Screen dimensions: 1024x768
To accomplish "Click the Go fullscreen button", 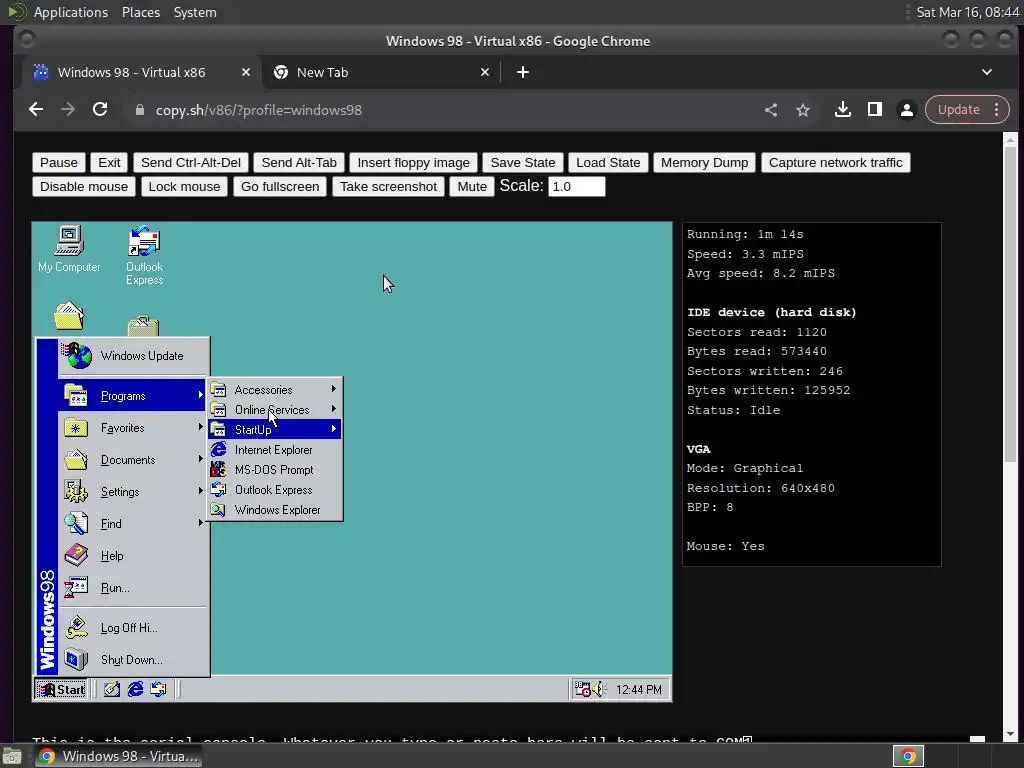I will (x=280, y=187).
